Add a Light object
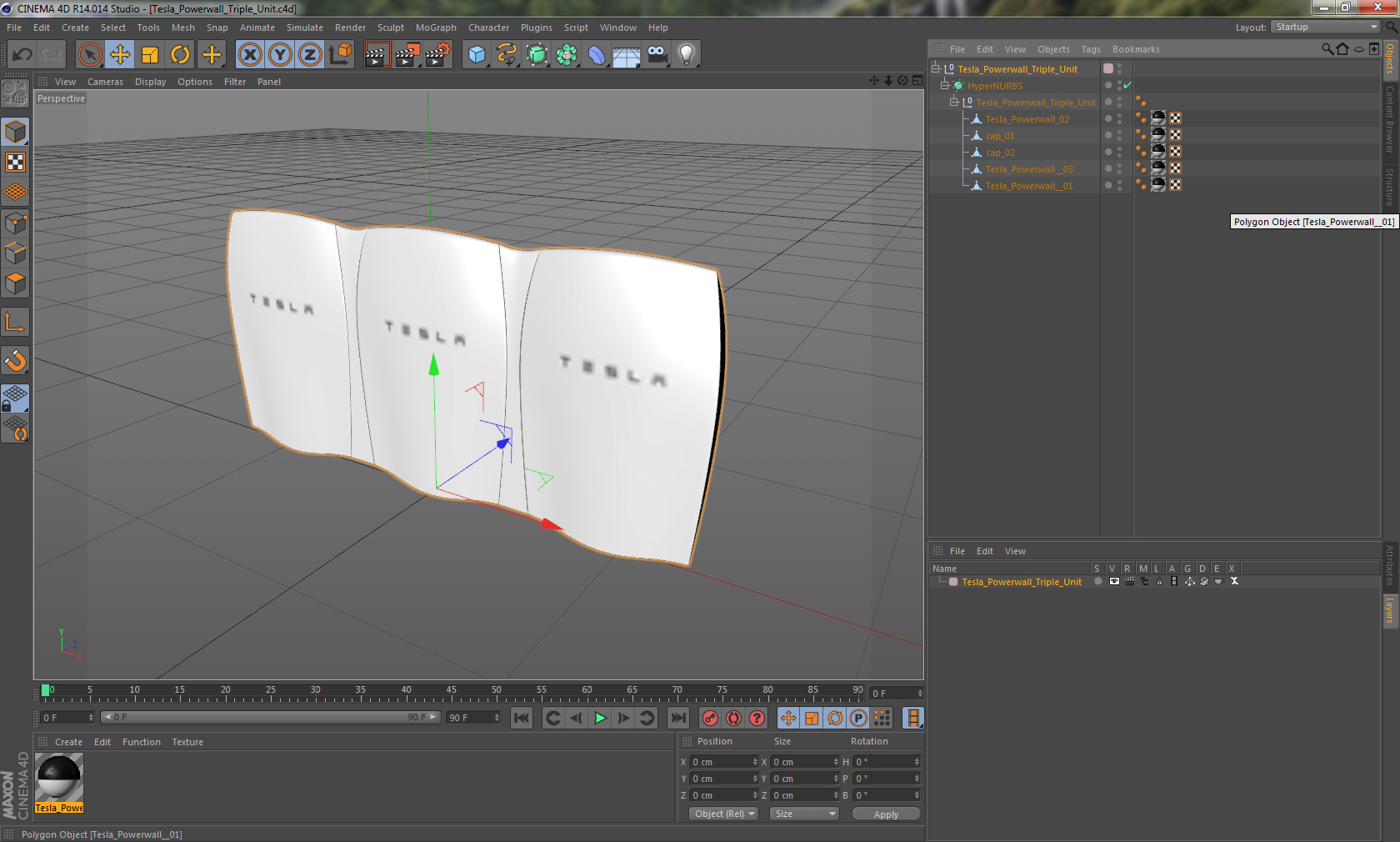1400x842 pixels. 687,55
